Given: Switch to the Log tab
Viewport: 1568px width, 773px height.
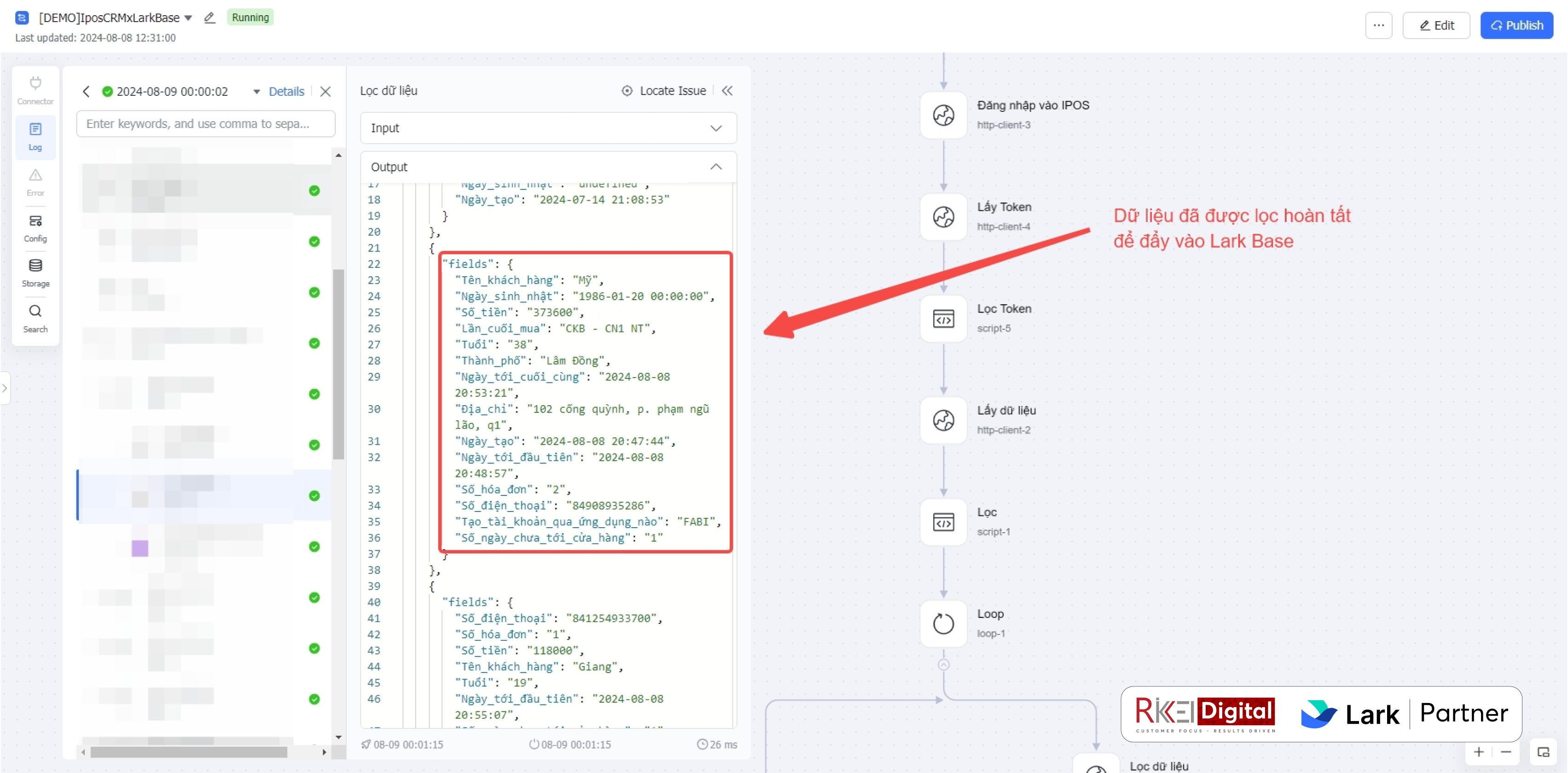Looking at the screenshot, I should click(35, 136).
